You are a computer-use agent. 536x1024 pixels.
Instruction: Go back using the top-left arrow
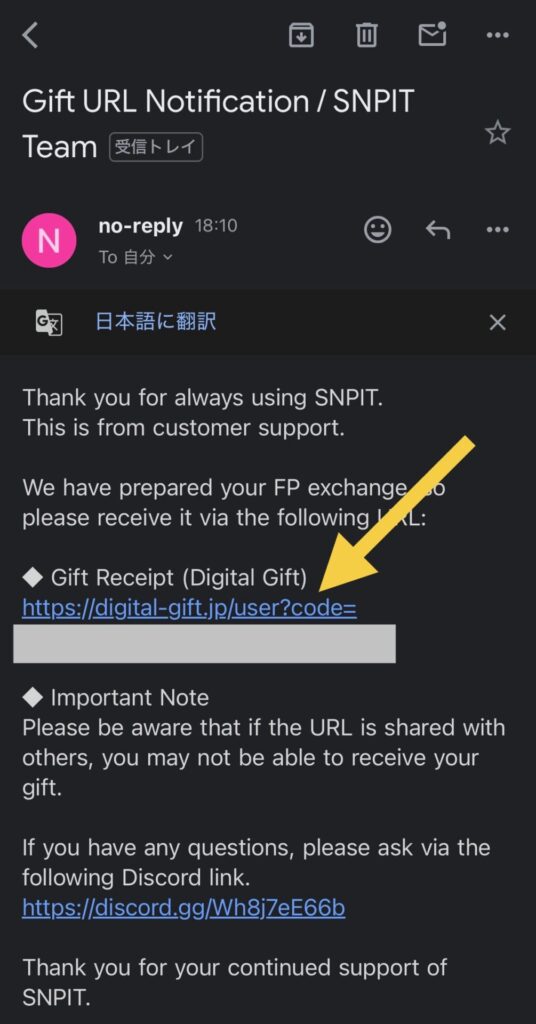click(x=30, y=35)
